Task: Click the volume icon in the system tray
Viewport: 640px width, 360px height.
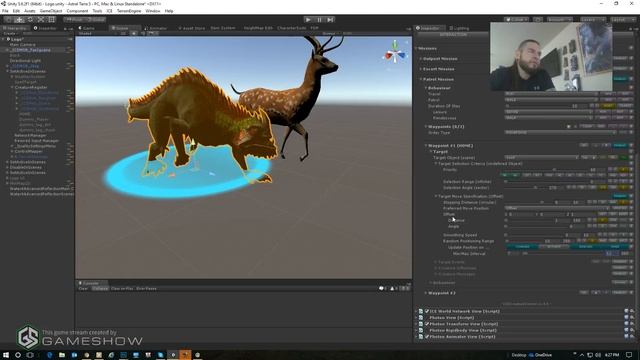Action: [598, 355]
